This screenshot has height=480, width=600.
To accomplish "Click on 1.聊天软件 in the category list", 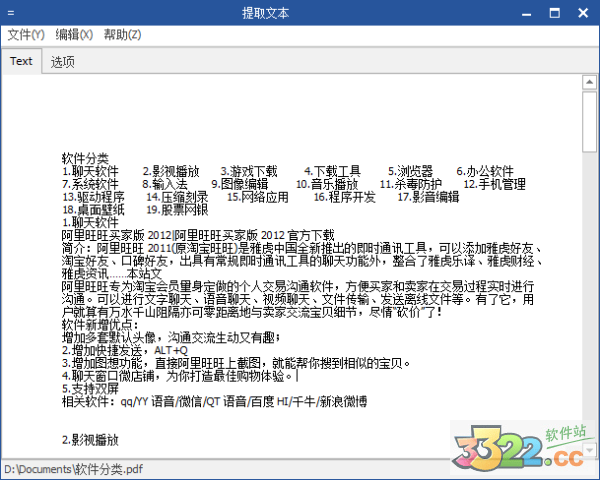I will point(90,171).
